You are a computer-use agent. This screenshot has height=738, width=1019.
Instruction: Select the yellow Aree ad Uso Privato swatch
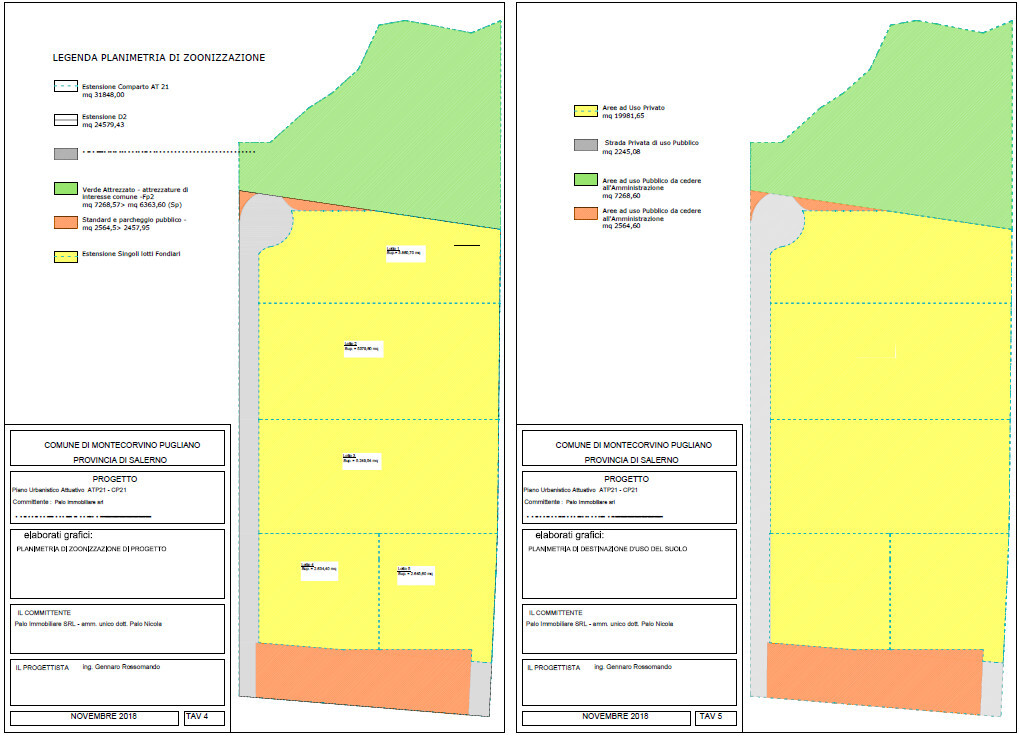(585, 111)
